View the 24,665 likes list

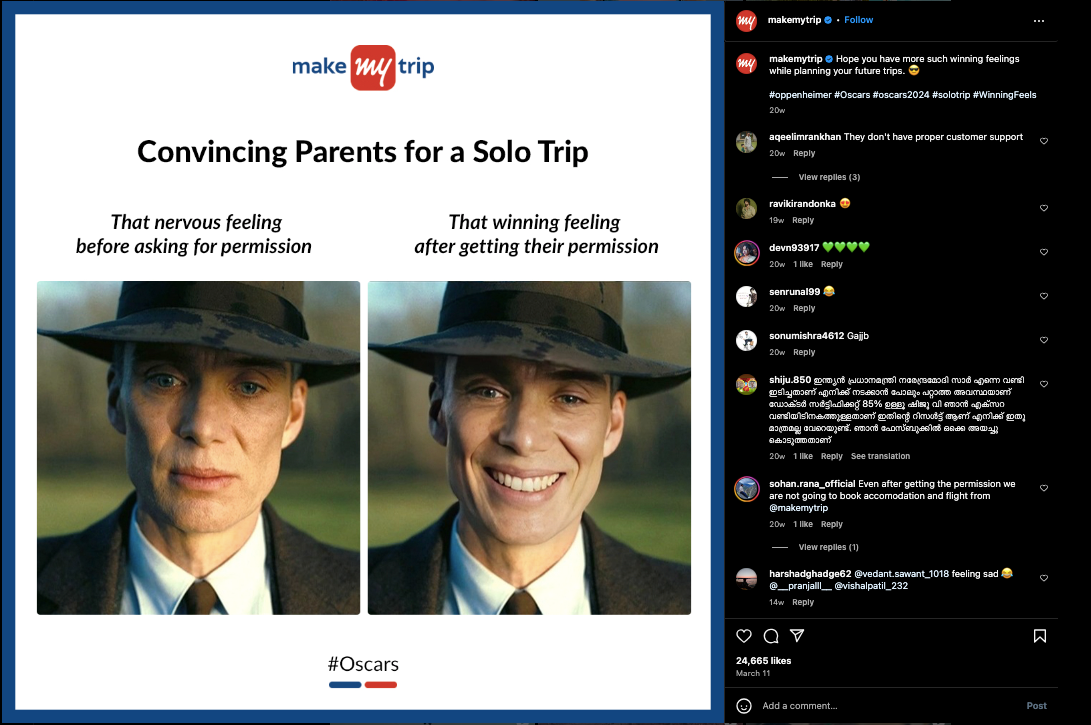(763, 661)
